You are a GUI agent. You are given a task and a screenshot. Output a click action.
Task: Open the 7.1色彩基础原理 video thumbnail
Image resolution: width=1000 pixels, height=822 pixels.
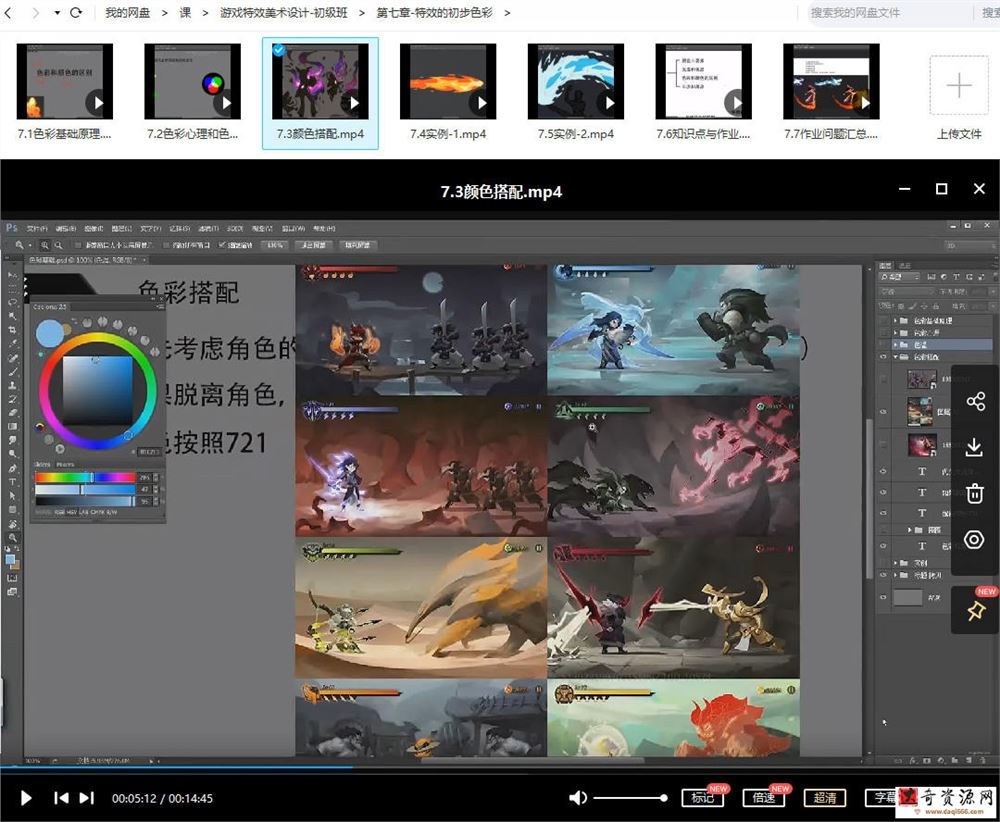click(64, 81)
